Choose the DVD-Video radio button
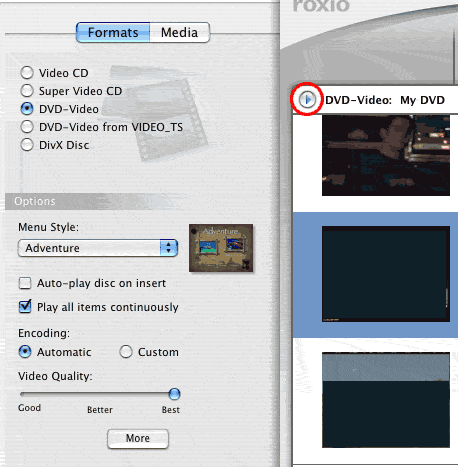This screenshot has height=467, width=458. click(27, 109)
